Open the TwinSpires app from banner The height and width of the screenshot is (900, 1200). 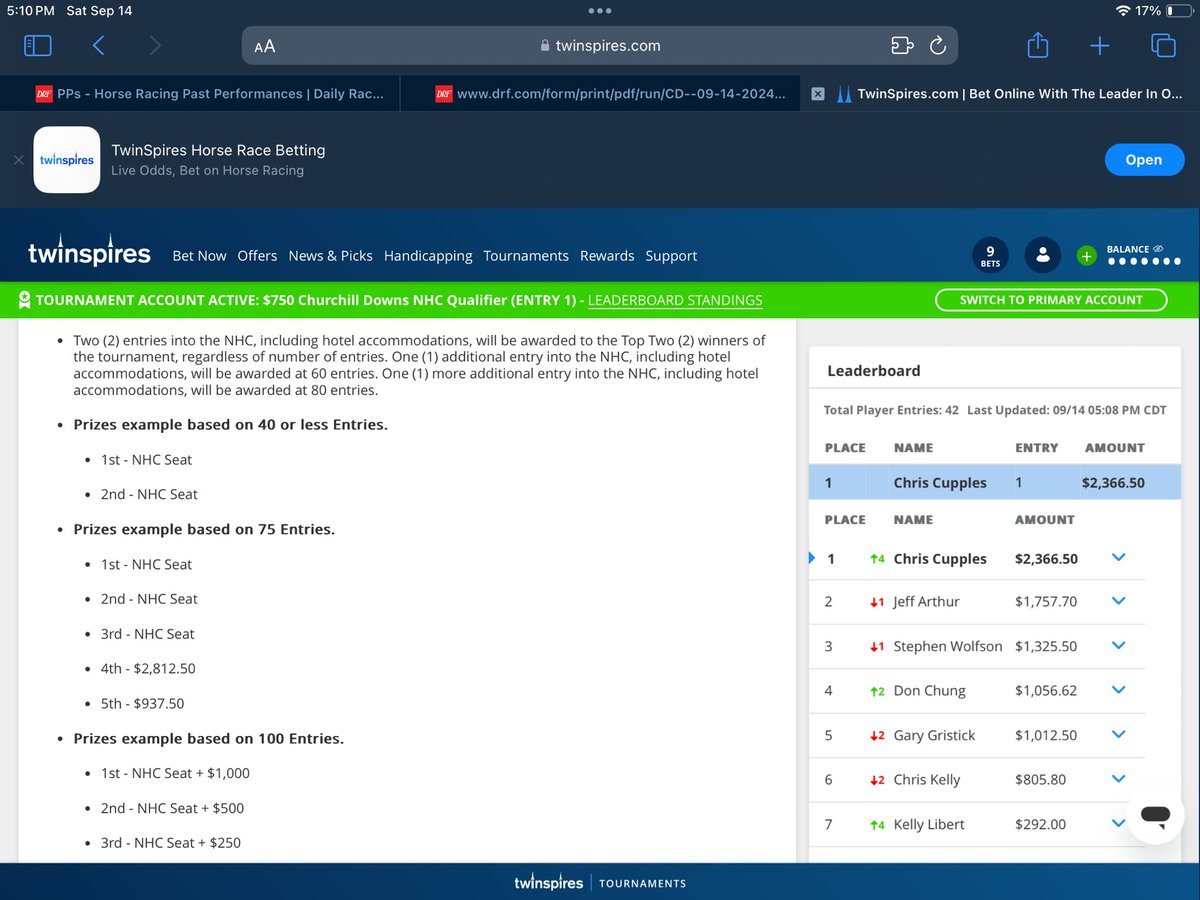click(x=1144, y=160)
